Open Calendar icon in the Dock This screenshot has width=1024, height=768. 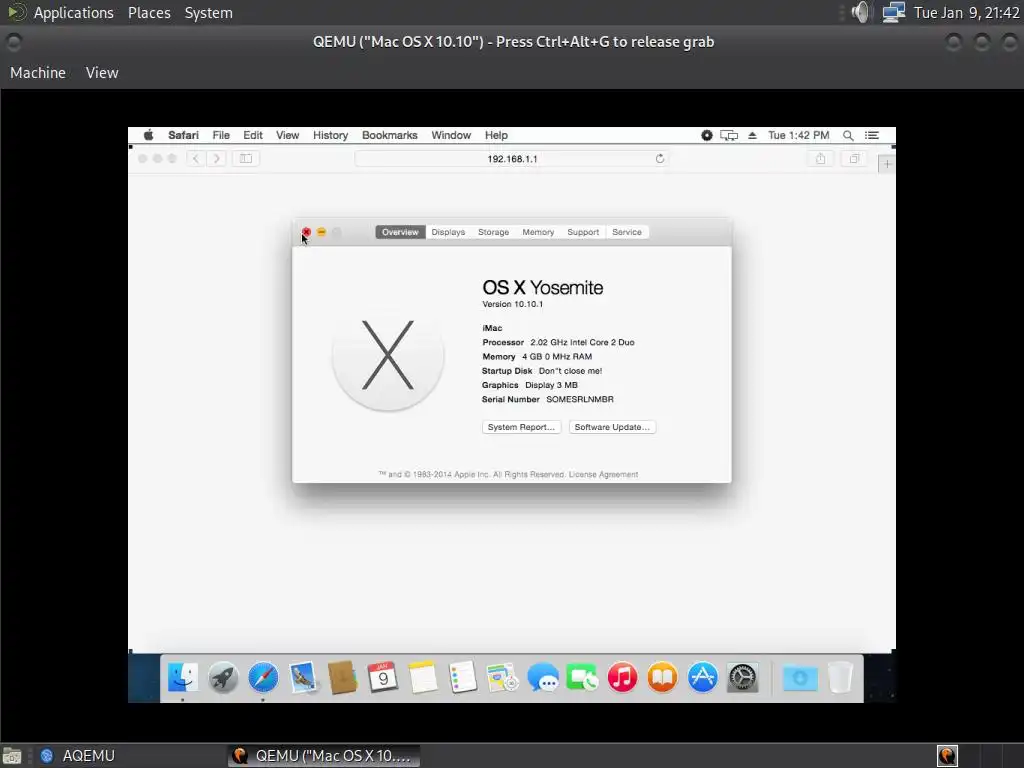383,677
